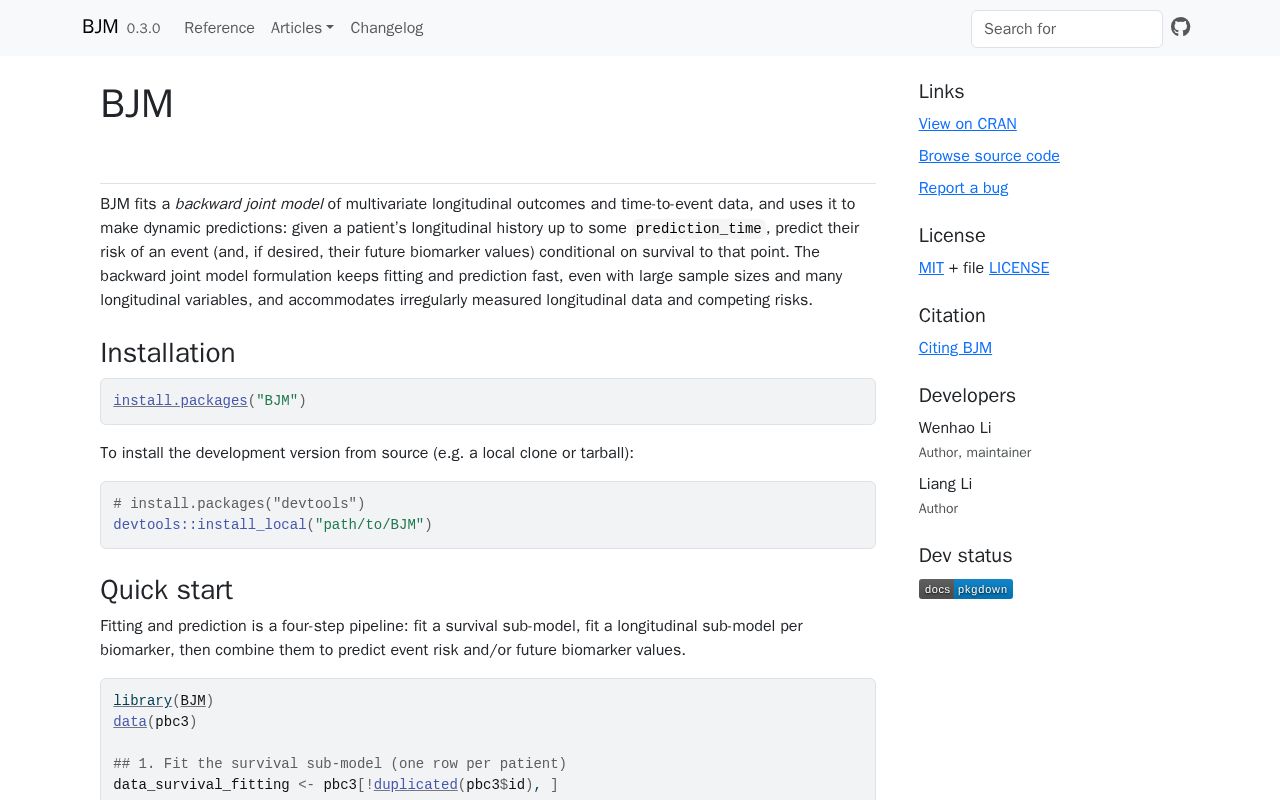Image resolution: width=1280 pixels, height=800 pixels.
Task: Expand the Articles dropdown menu
Action: click(302, 28)
